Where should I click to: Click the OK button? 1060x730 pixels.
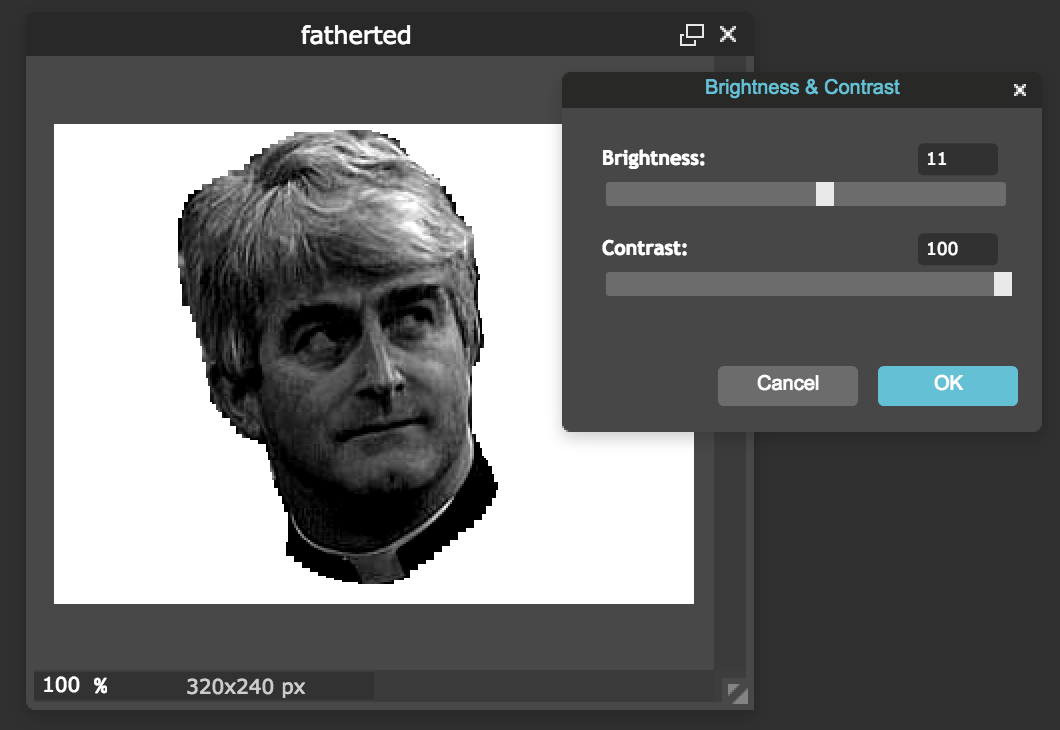pyautogui.click(x=947, y=386)
